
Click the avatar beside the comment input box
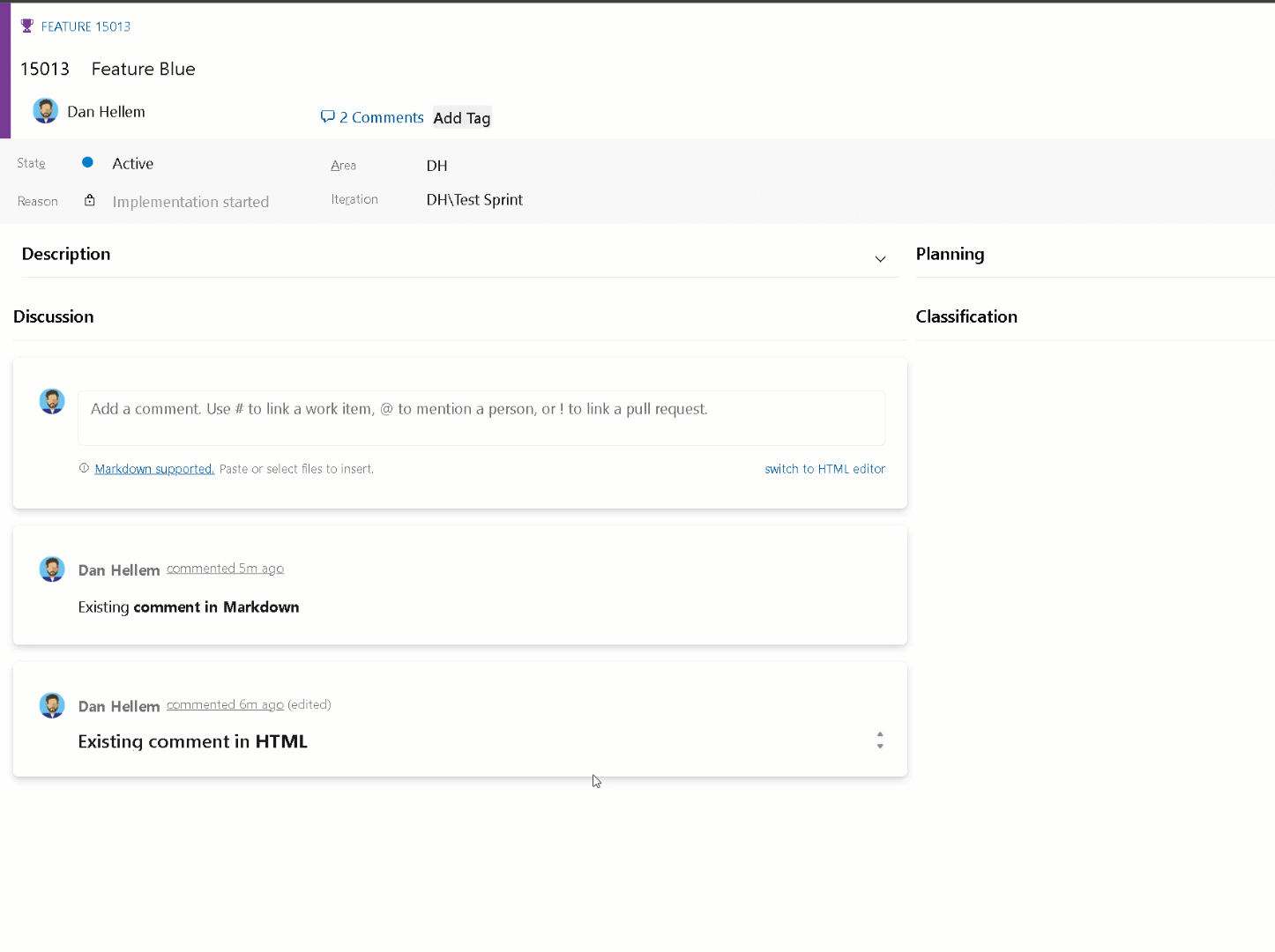[52, 400]
